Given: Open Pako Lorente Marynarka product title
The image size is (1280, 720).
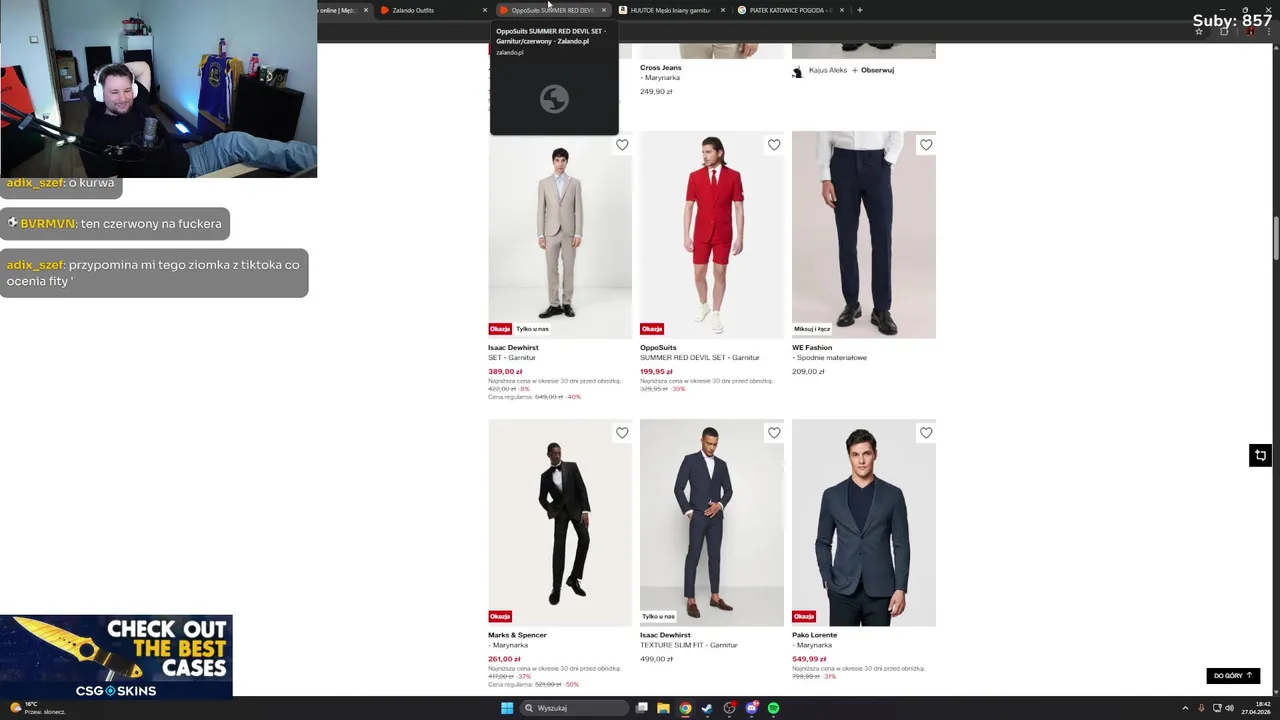Looking at the screenshot, I should pyautogui.click(x=815, y=640).
